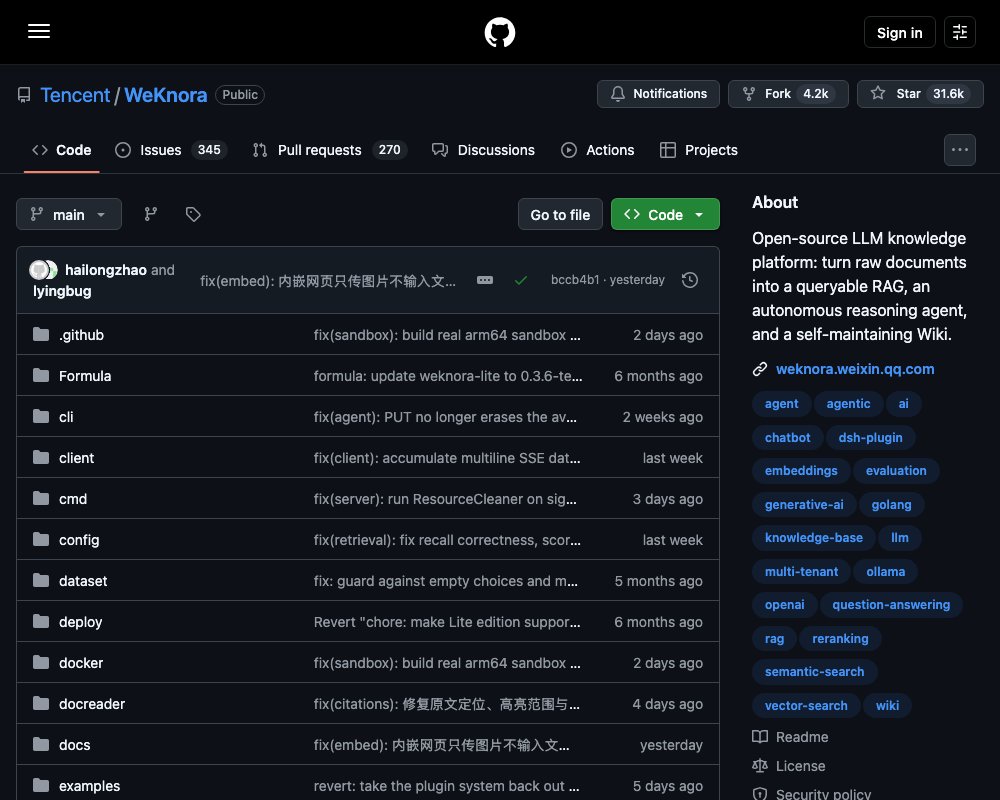Screen dimensions: 1000x800
Task: Open the Projects tab
Action: click(699, 150)
